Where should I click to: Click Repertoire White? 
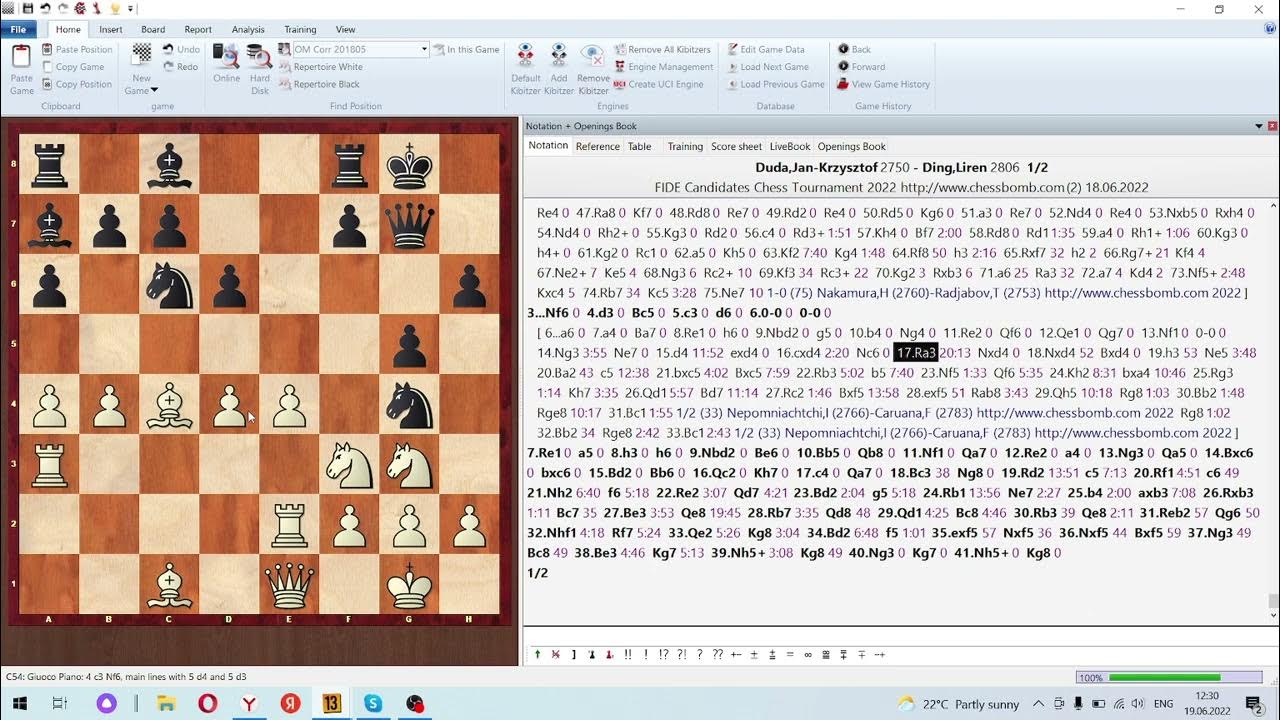(321, 67)
